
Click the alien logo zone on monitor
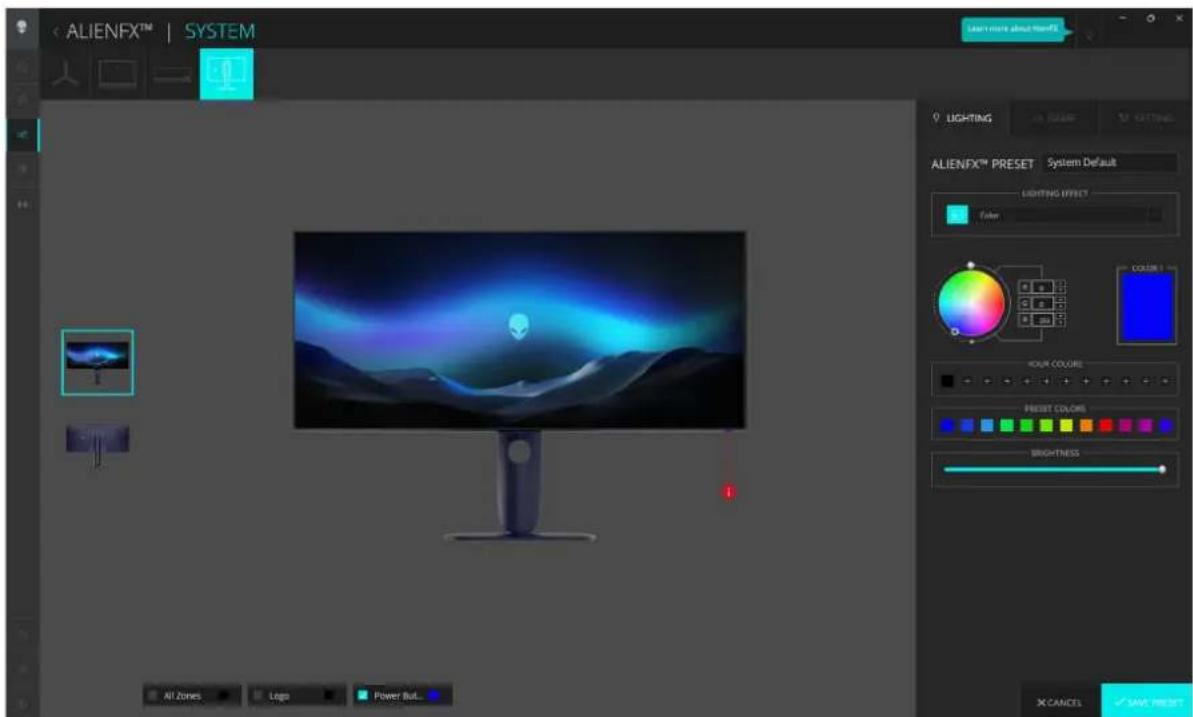519,327
